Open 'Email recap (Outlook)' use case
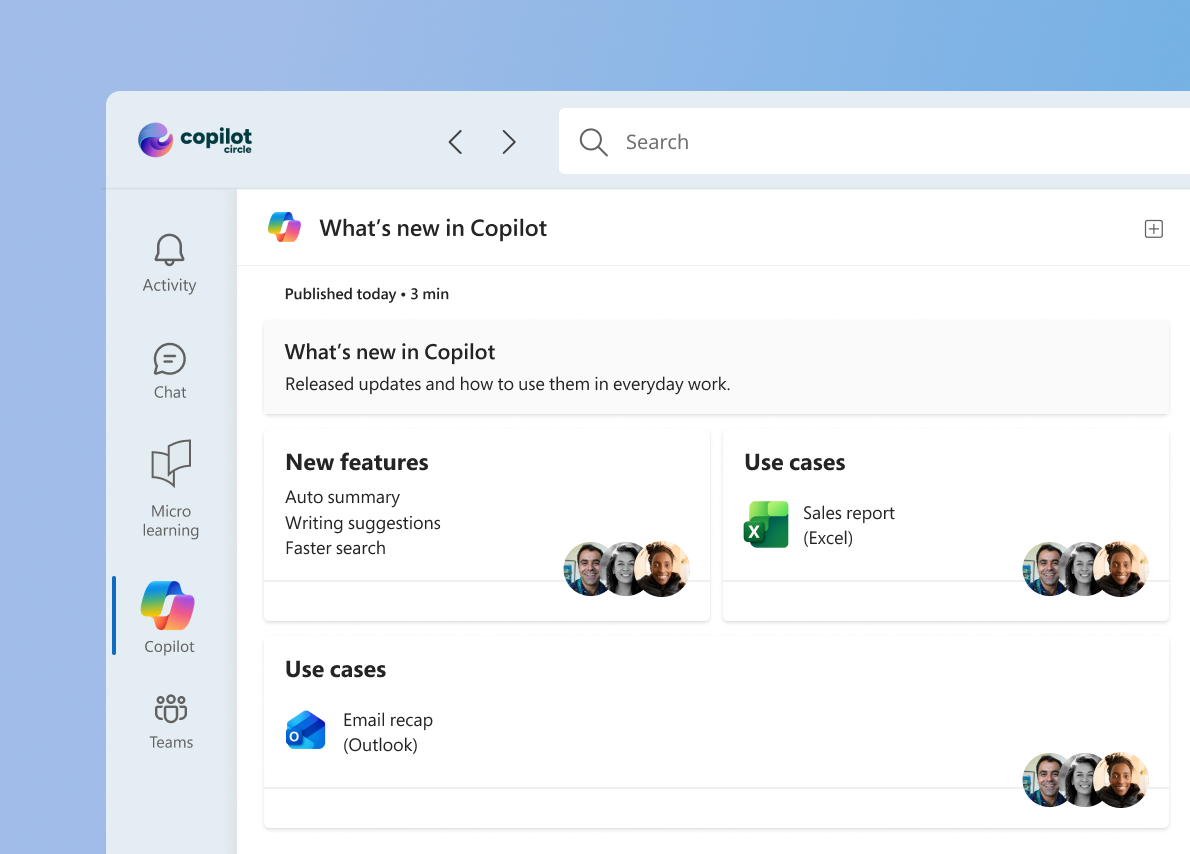 tap(388, 733)
